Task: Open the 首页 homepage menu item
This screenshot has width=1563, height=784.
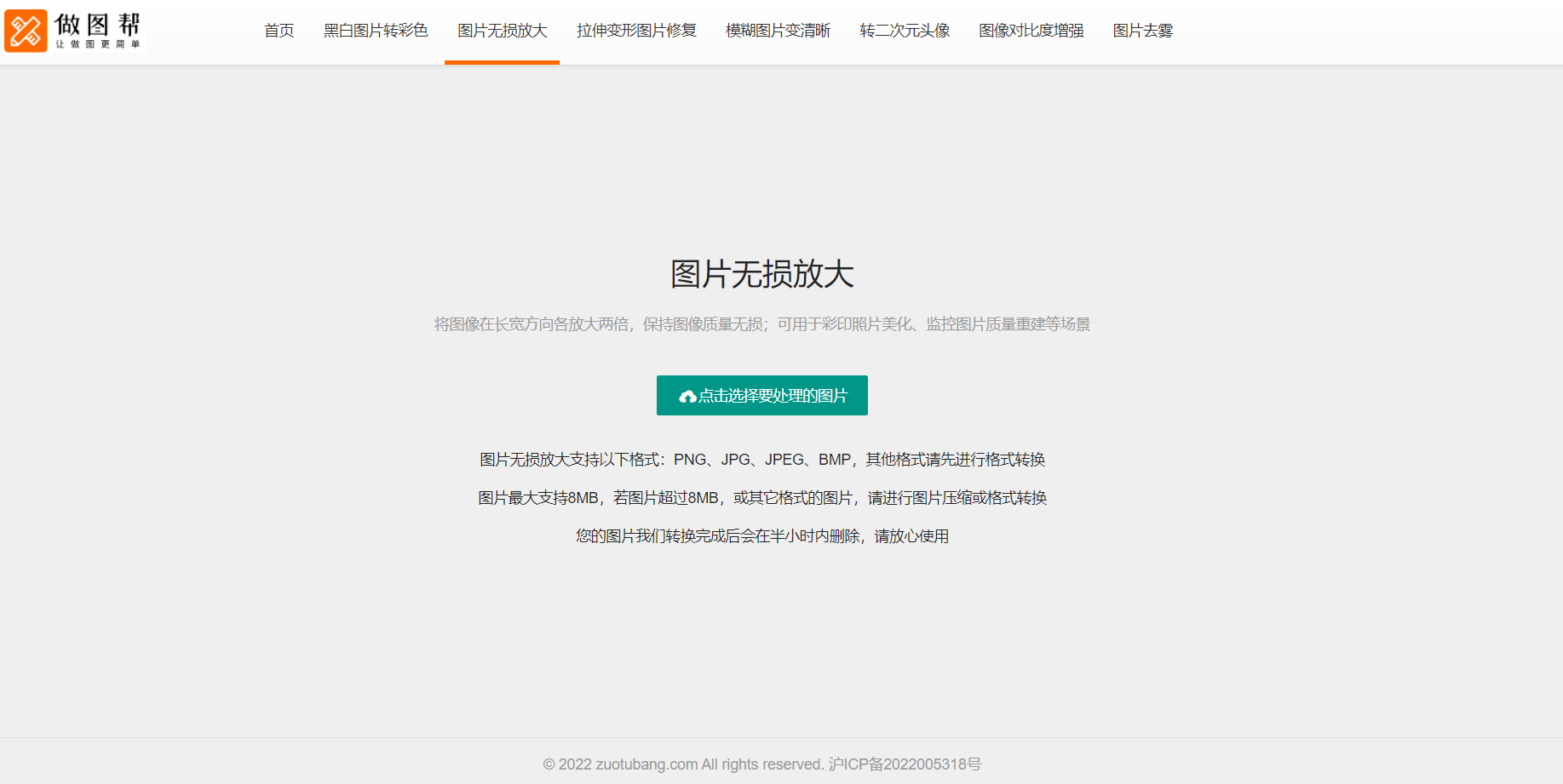Action: click(x=279, y=31)
